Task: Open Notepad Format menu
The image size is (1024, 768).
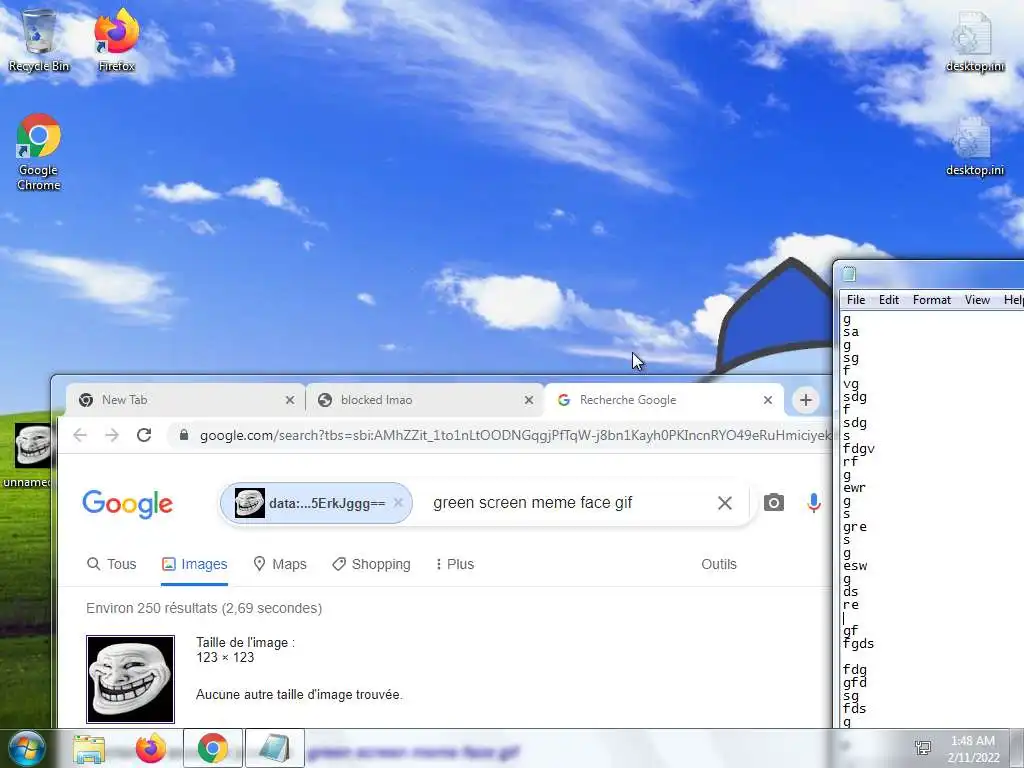Action: (932, 300)
